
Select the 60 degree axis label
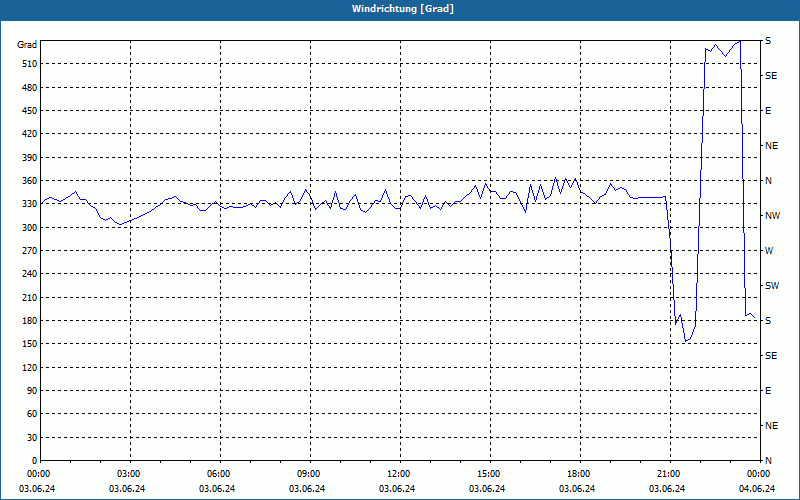coord(31,414)
